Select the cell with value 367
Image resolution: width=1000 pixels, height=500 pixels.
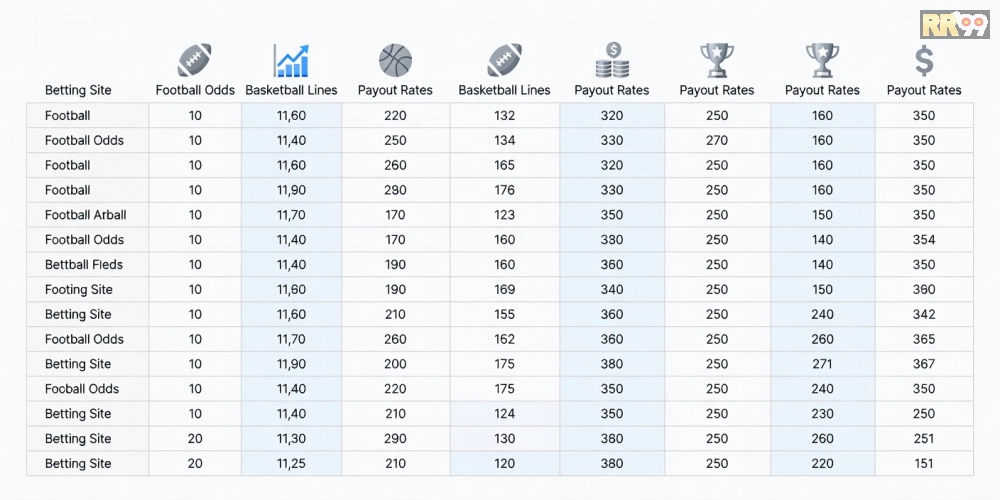pyautogui.click(x=924, y=364)
